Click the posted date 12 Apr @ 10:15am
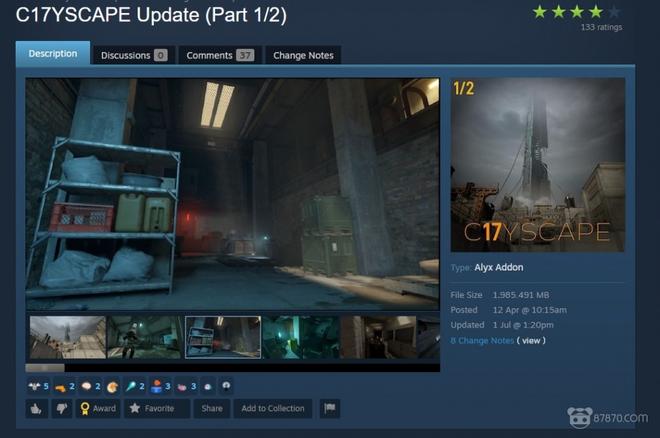 tap(530, 310)
